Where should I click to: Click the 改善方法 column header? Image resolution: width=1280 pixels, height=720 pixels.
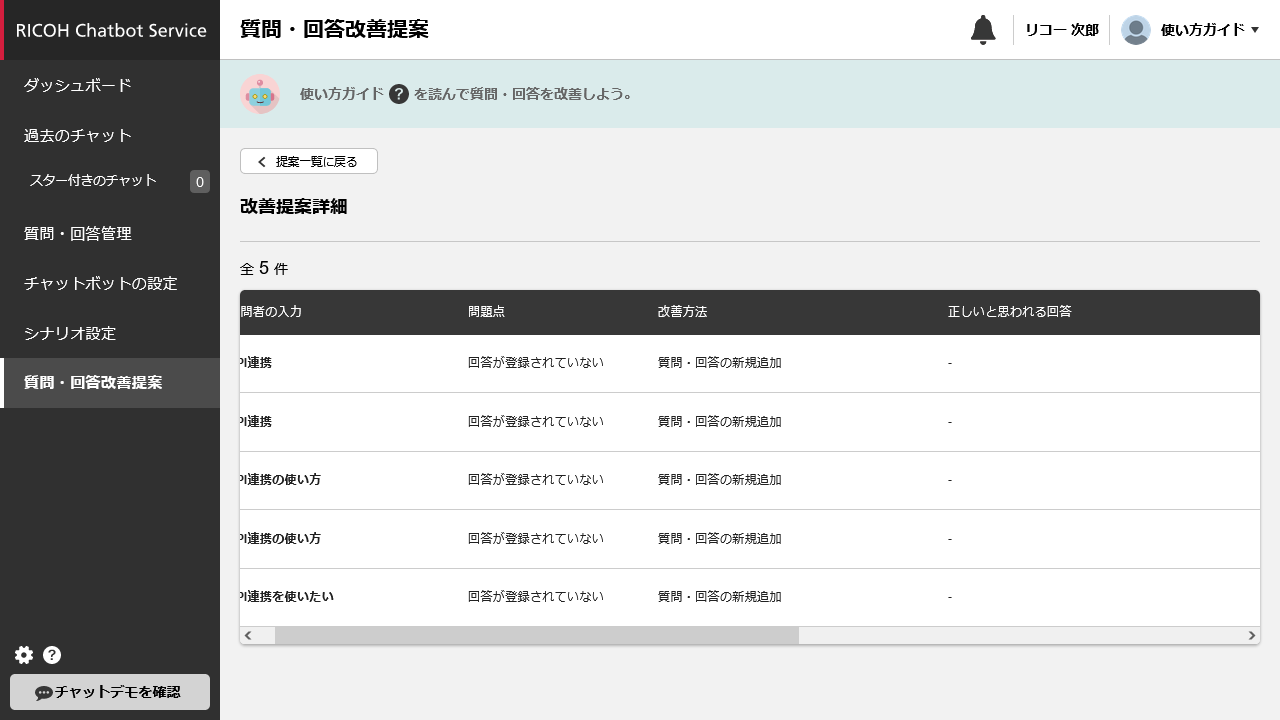(682, 312)
